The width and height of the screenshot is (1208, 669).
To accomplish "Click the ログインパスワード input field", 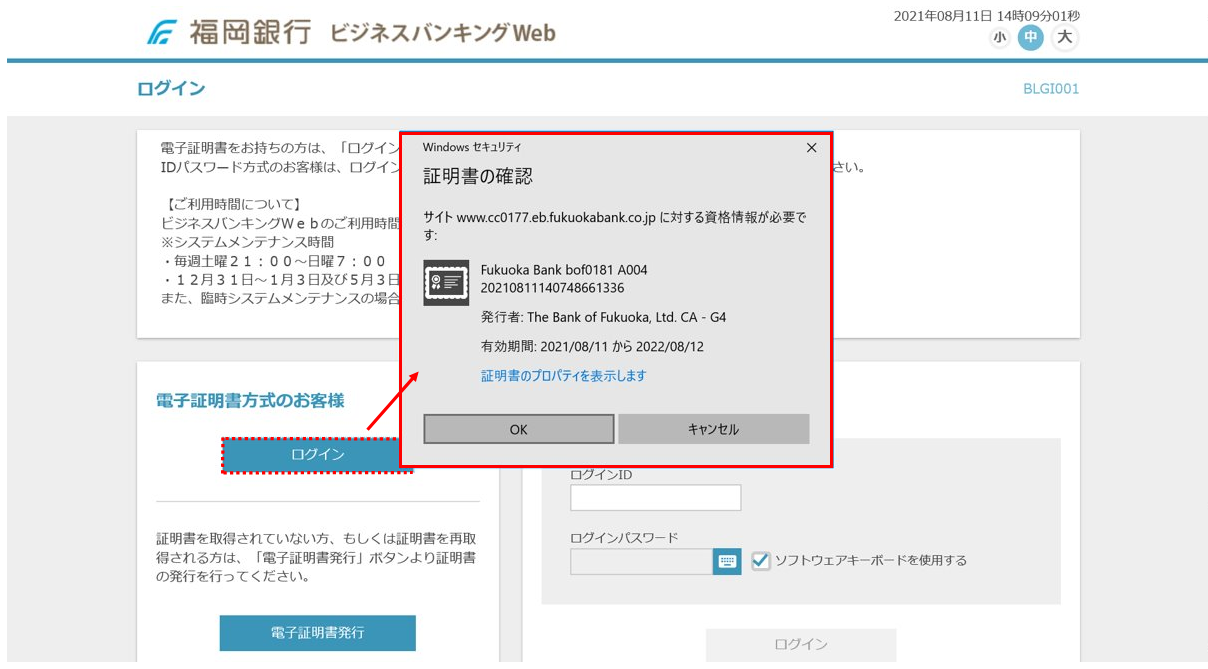I will [x=641, y=561].
